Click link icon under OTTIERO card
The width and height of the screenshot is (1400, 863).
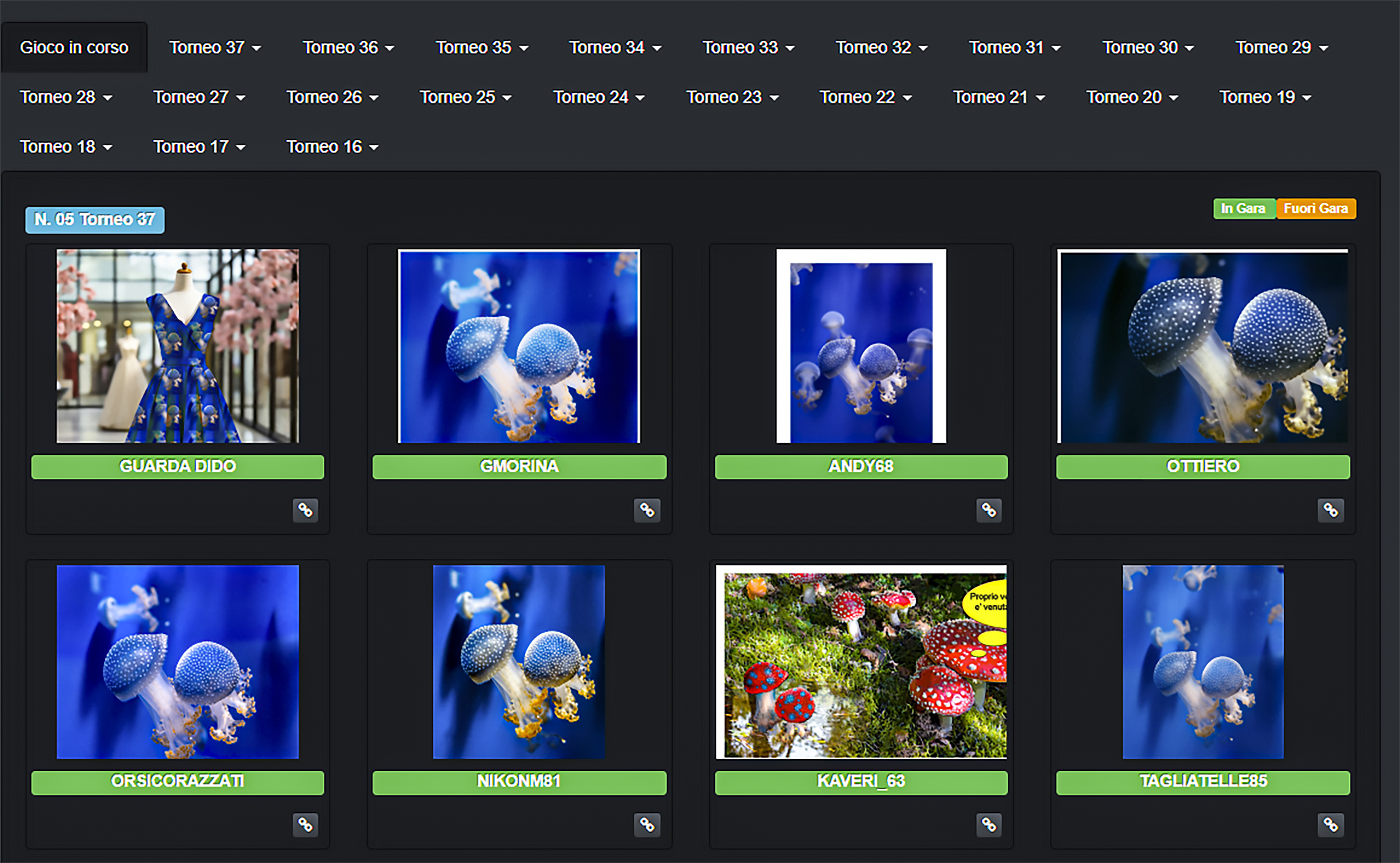[1330, 510]
